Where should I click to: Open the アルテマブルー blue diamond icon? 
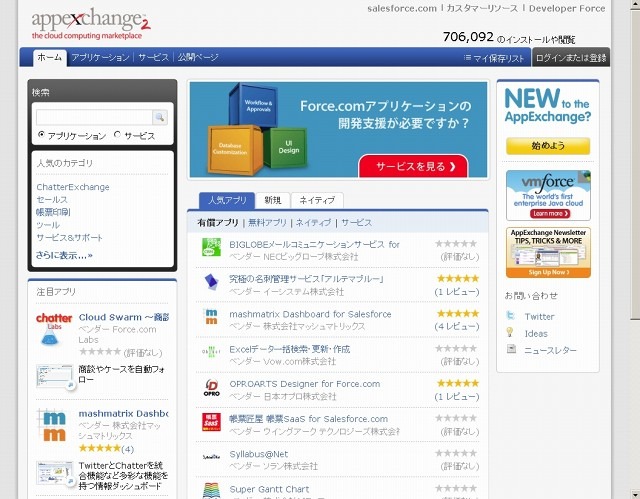coord(211,282)
